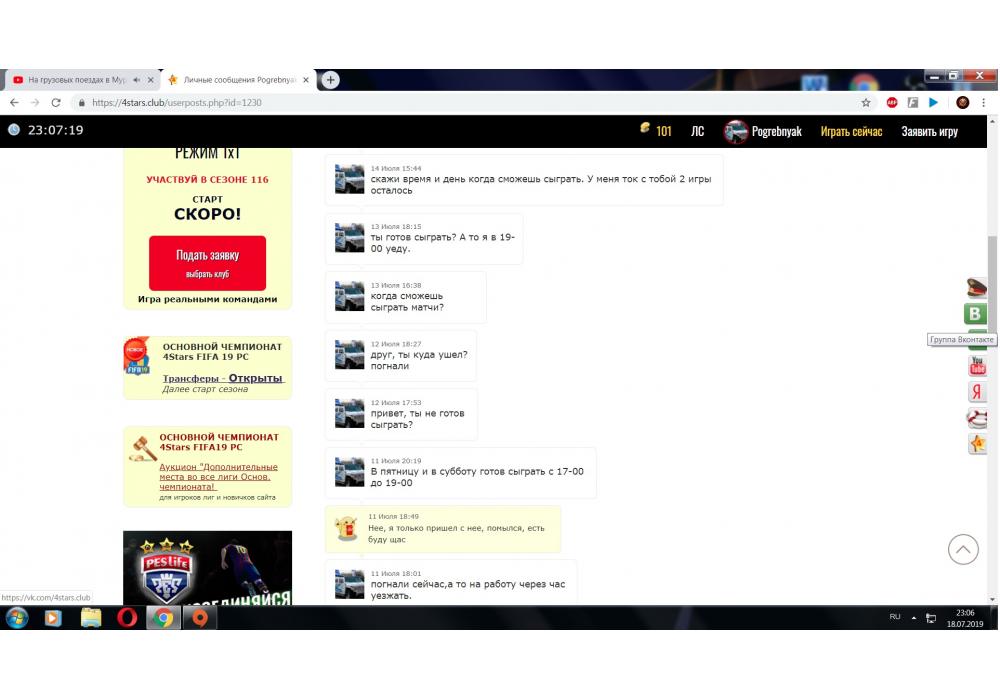The width and height of the screenshot is (1000, 700).
Task: Open the red ABP adblock extension
Action: pyautogui.click(x=892, y=103)
